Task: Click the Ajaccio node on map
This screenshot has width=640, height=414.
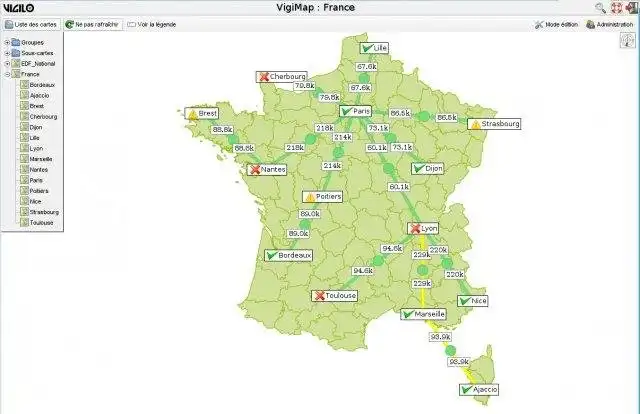Action: click(x=479, y=390)
